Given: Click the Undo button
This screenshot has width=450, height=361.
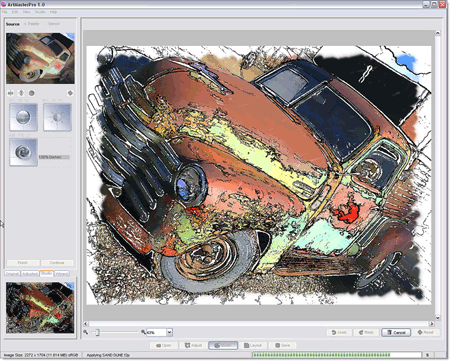Looking at the screenshot, I should tap(339, 332).
